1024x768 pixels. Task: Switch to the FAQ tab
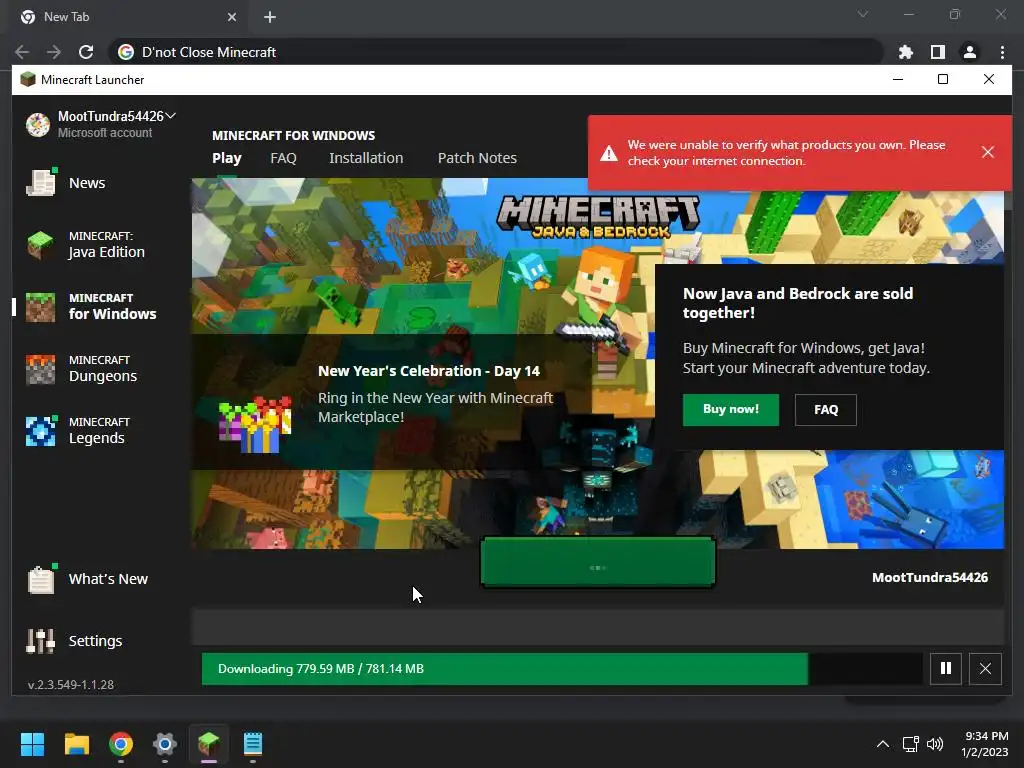click(x=283, y=158)
